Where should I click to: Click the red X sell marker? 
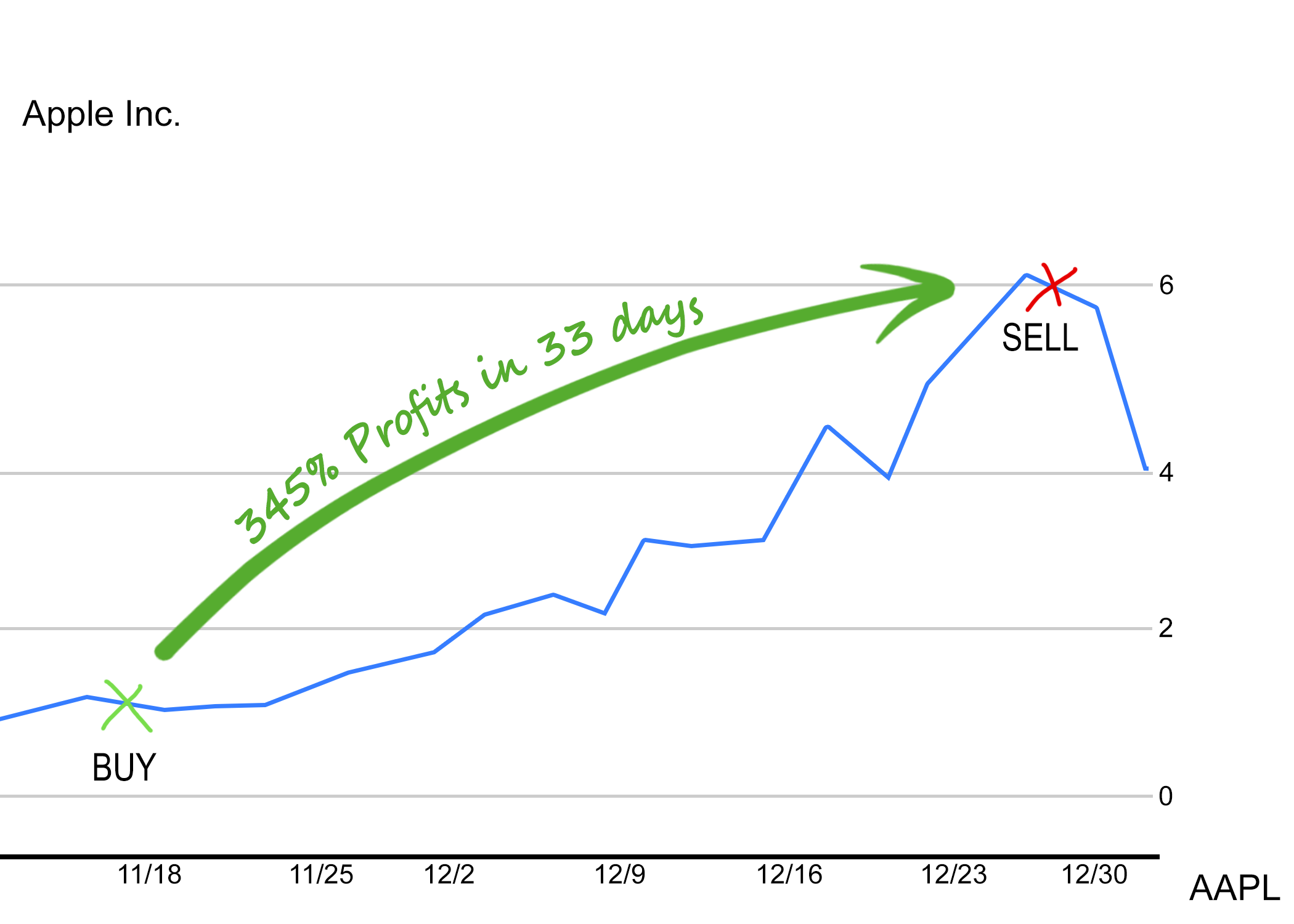coord(1052,286)
